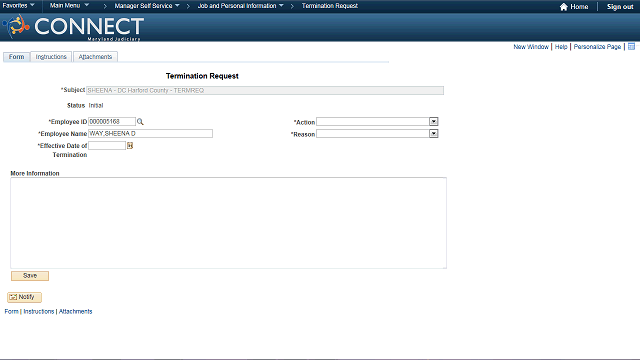
Task: Click Sign out link
Action: coord(620,7)
